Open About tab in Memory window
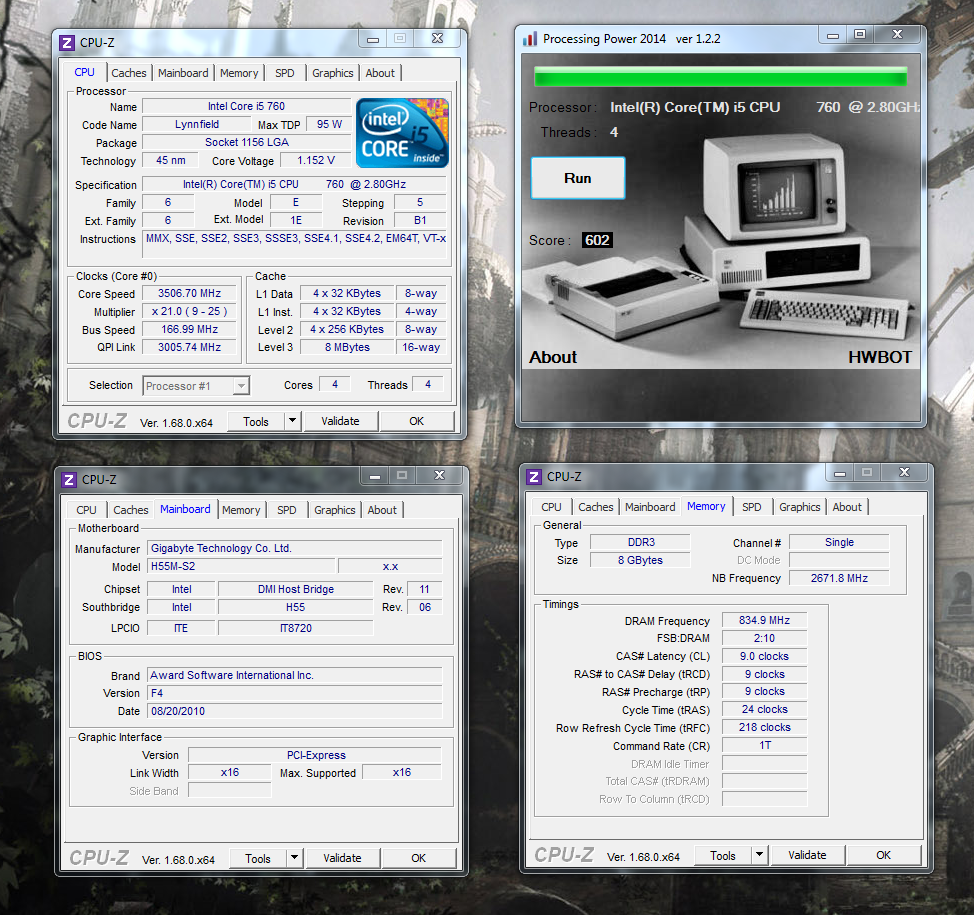The height and width of the screenshot is (915, 974). [847, 507]
